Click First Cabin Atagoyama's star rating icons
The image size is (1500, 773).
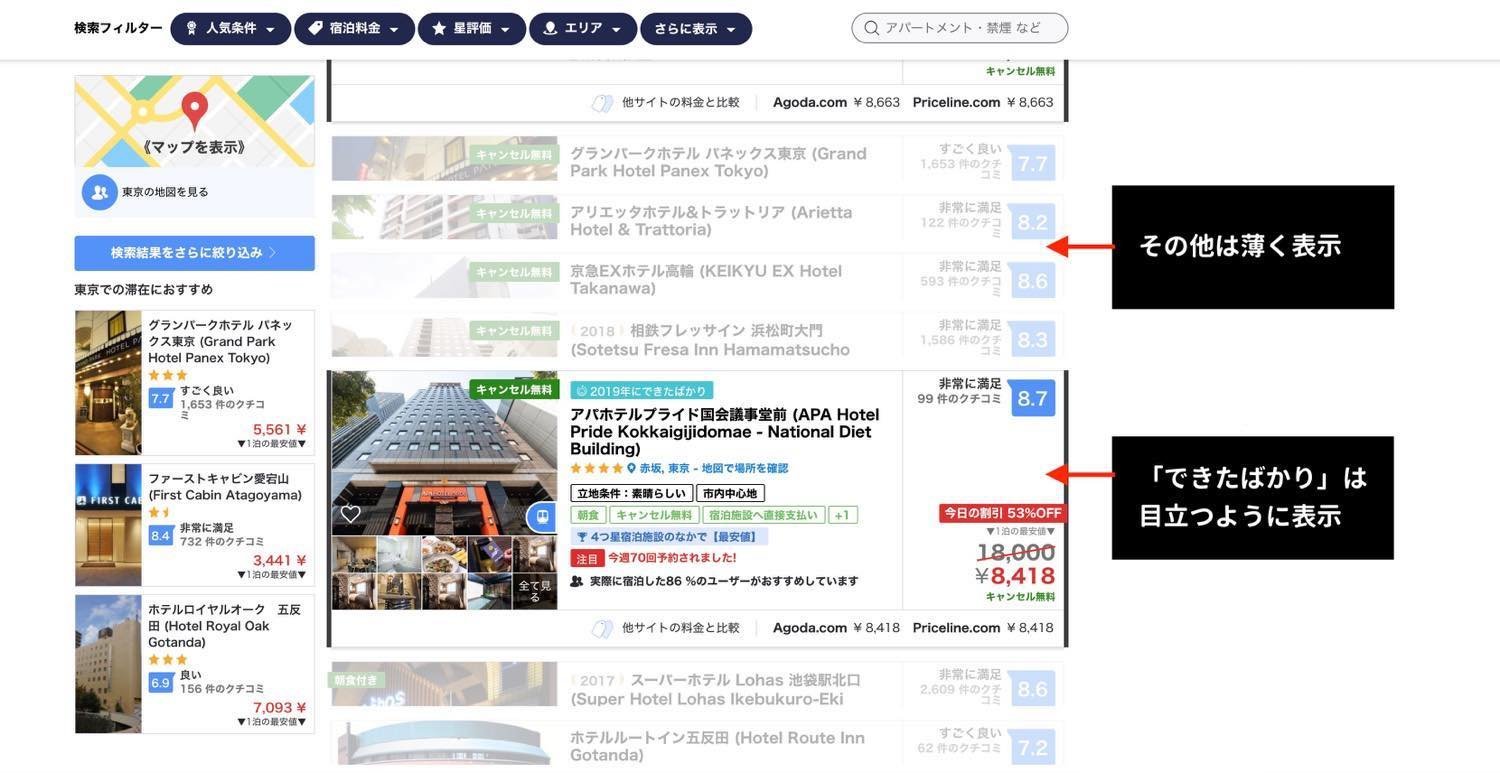(x=159, y=513)
